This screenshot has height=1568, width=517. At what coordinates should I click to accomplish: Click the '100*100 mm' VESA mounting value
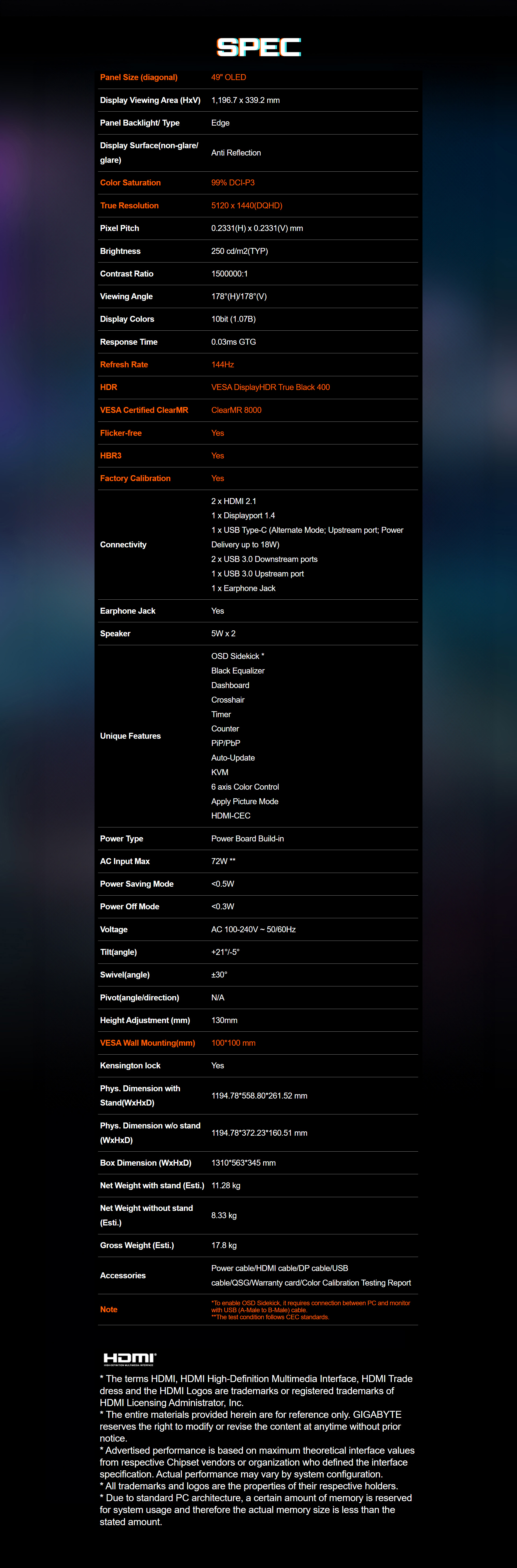click(x=233, y=1043)
